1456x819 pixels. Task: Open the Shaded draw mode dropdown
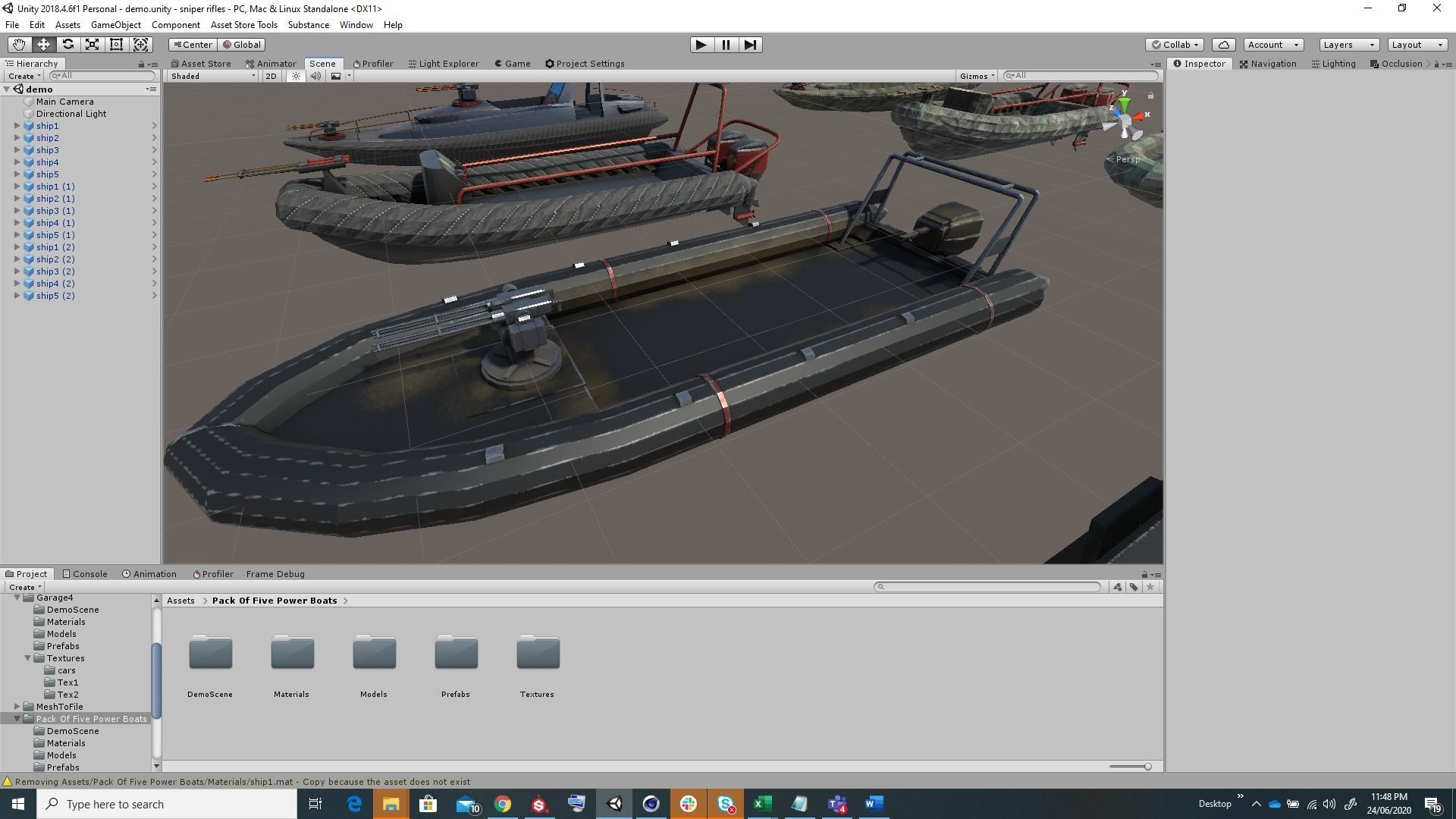click(x=213, y=76)
